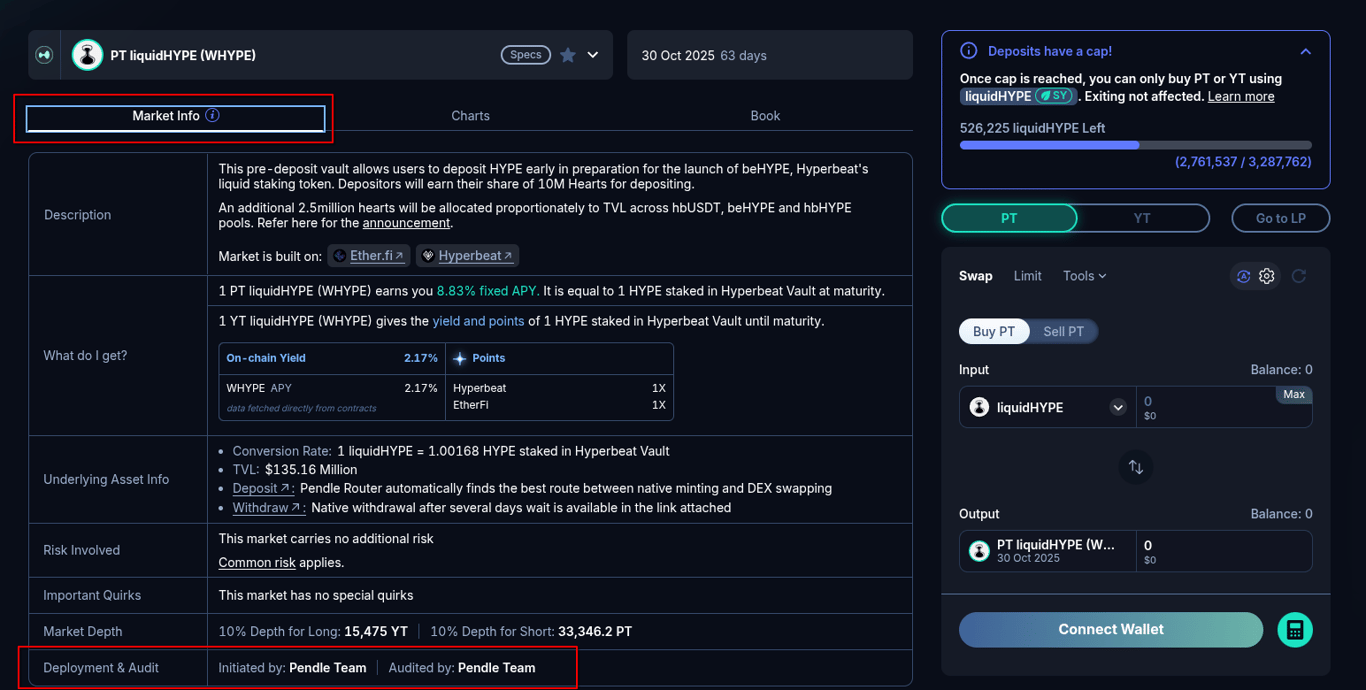
Task: Select the Market Info tab
Action: 176,117
